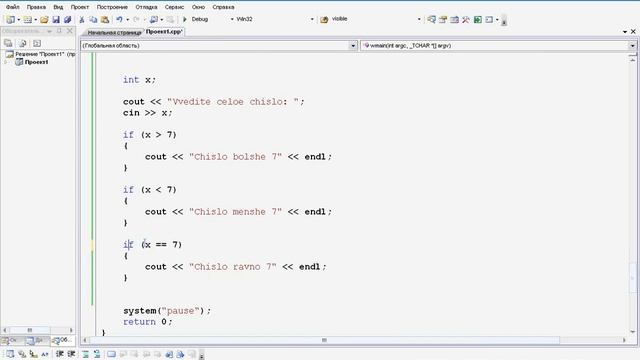Open the active files list arrow

[625, 31]
